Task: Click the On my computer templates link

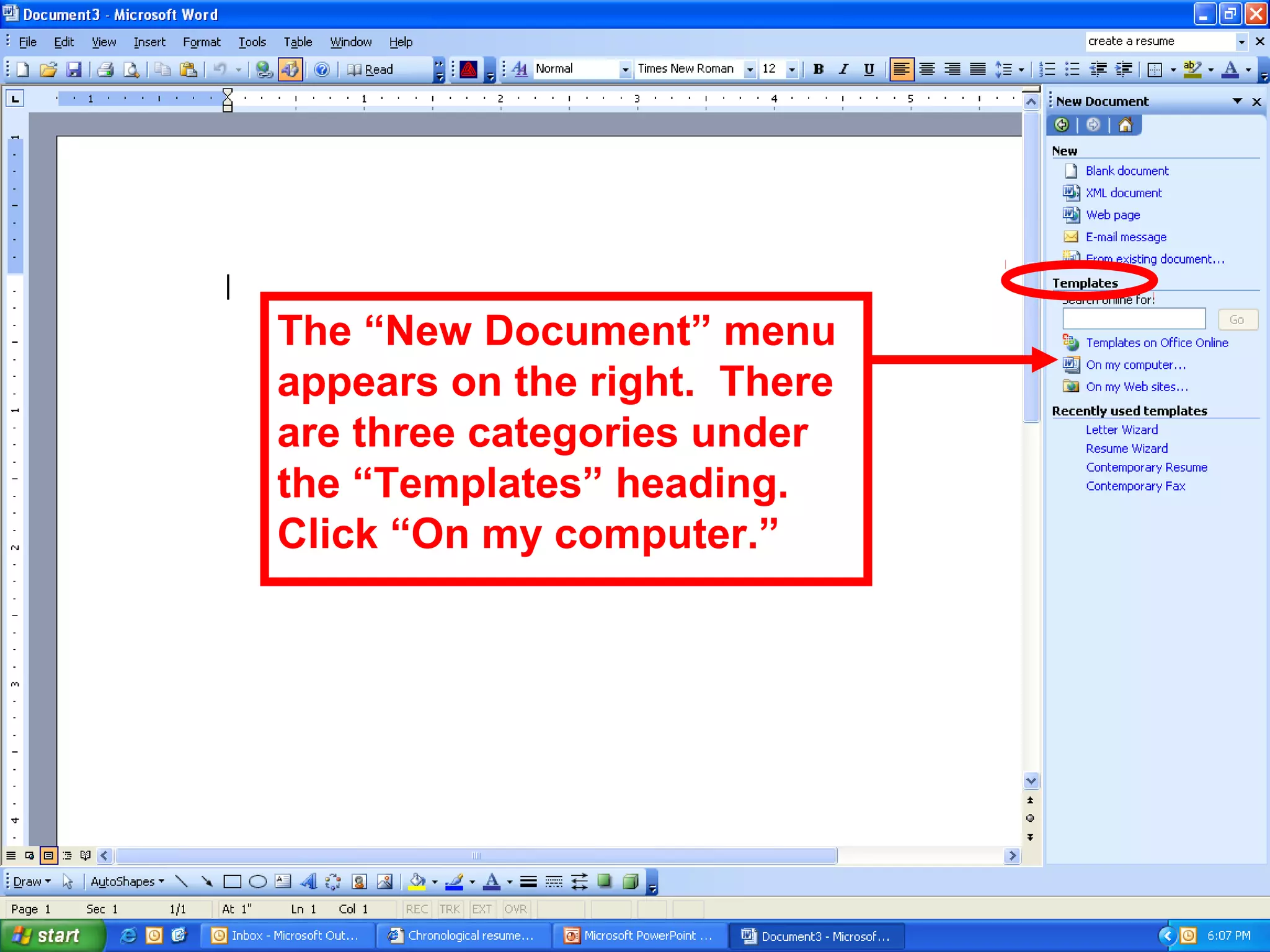Action: click(x=1135, y=364)
